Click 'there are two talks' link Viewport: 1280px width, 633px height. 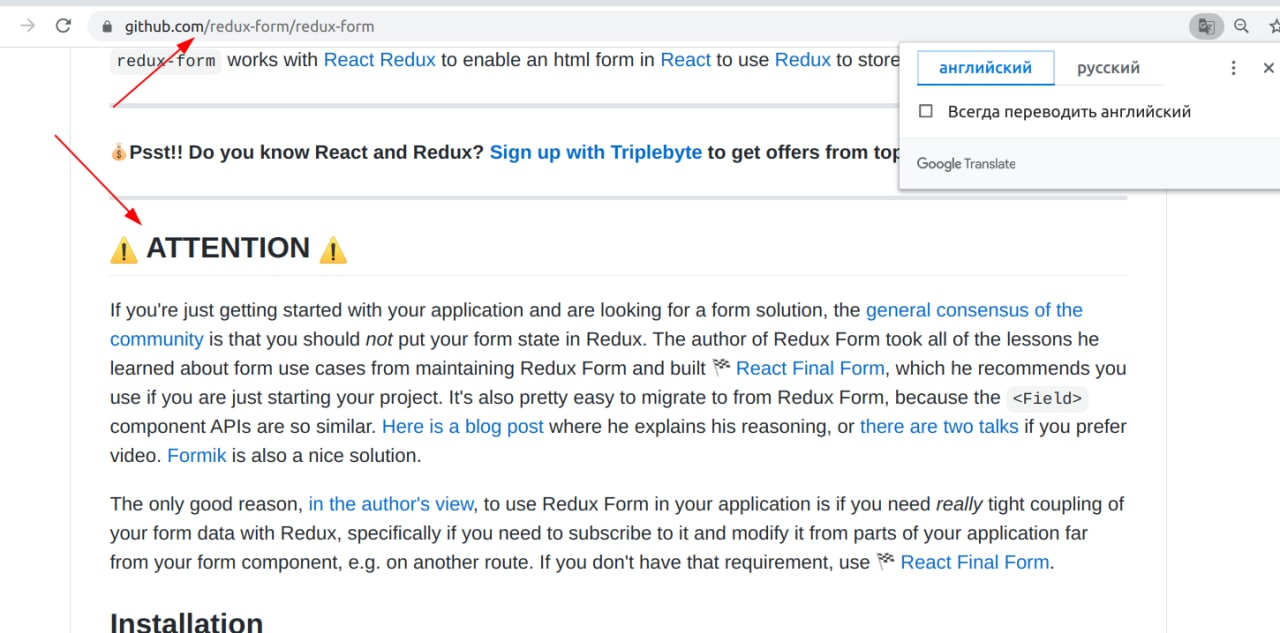938,427
